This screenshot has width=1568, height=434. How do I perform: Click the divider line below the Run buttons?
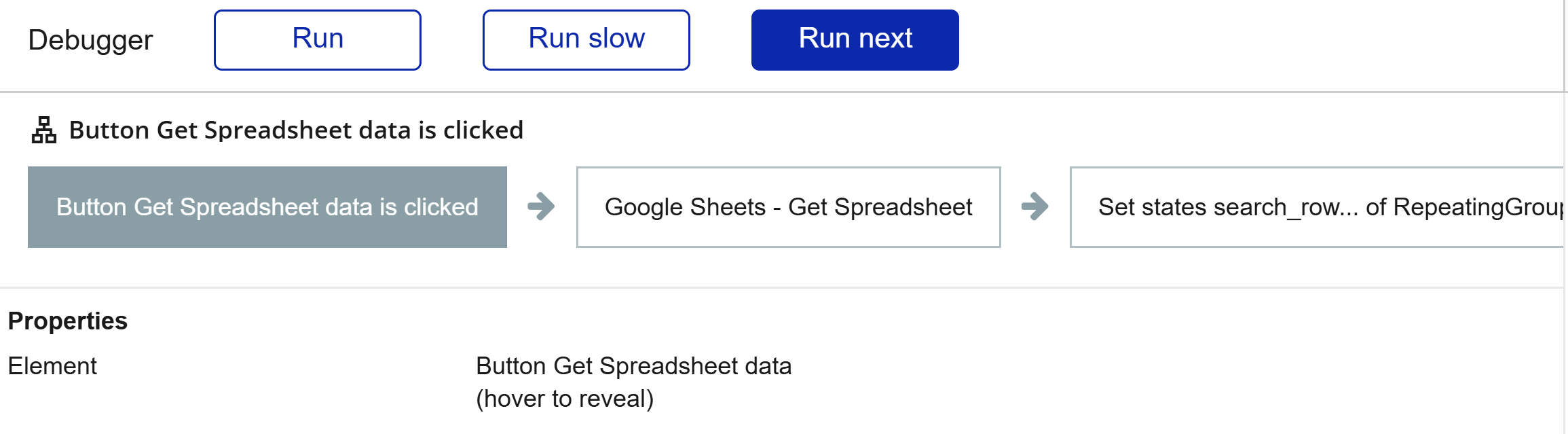point(781,92)
